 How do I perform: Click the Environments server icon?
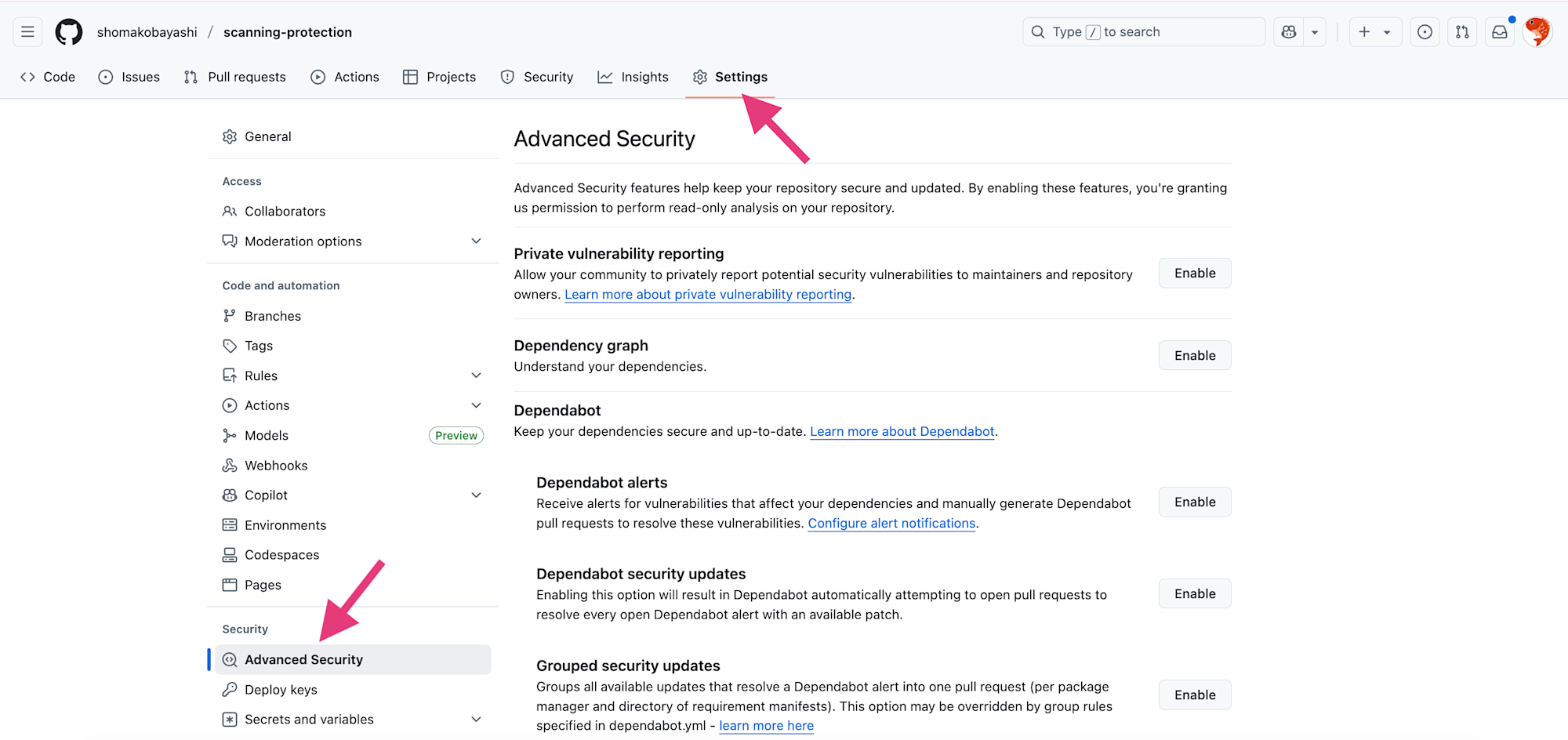230,524
